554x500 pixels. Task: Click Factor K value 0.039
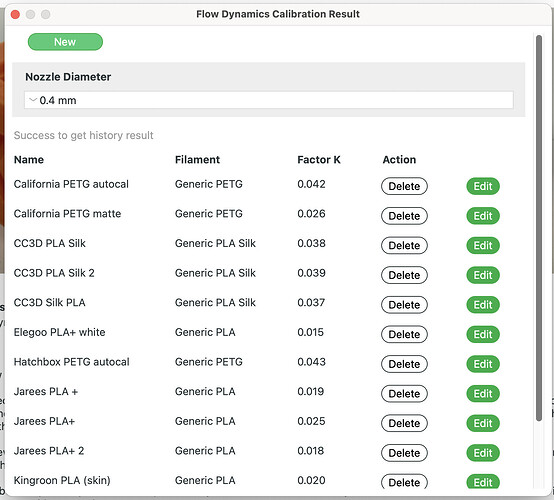[311, 273]
